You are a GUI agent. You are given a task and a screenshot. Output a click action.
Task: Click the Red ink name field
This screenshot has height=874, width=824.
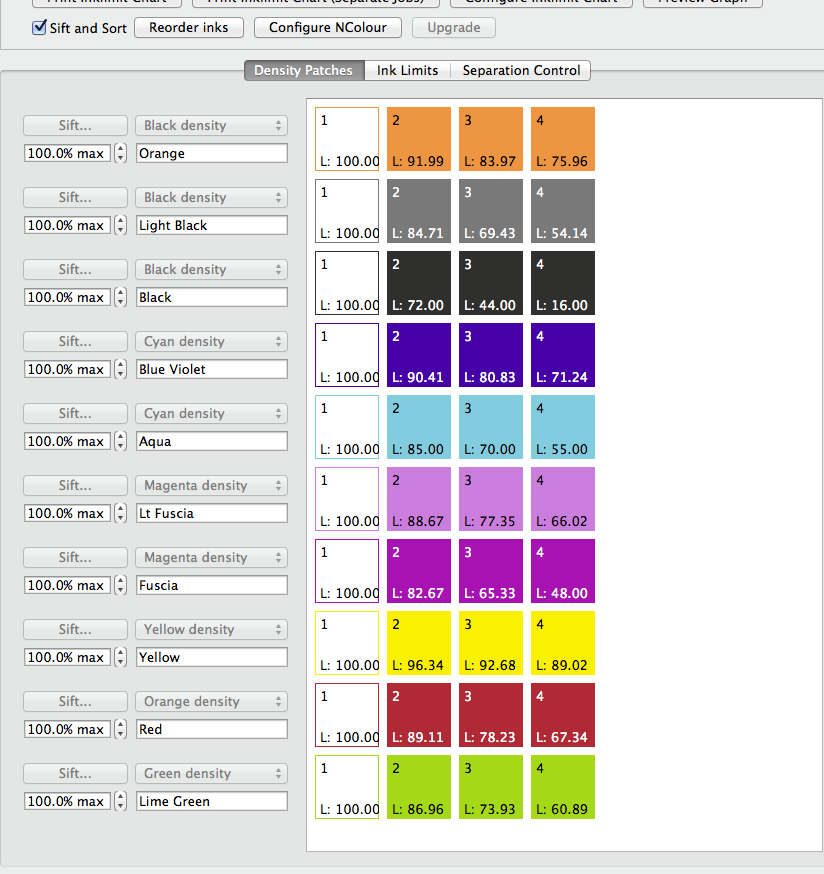point(212,729)
